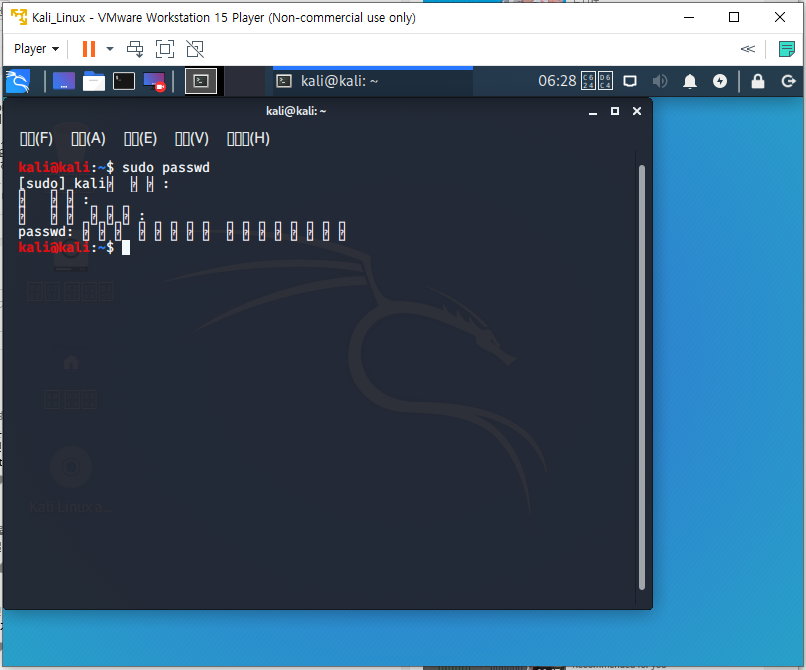Click the log out panel icon
Image resolution: width=806 pixels, height=670 pixels.
(788, 81)
